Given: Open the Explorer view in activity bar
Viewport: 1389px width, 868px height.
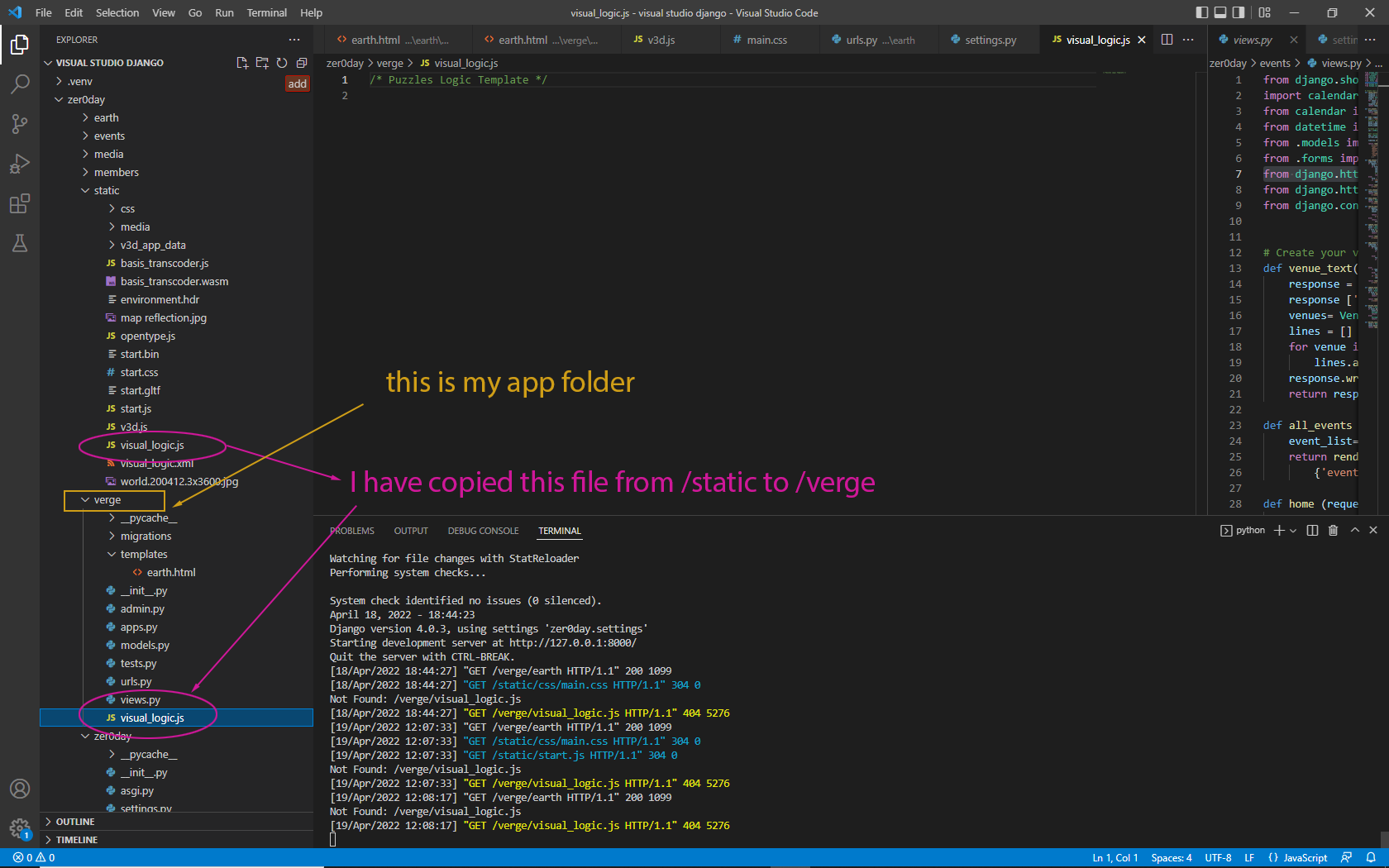Looking at the screenshot, I should click(x=20, y=45).
